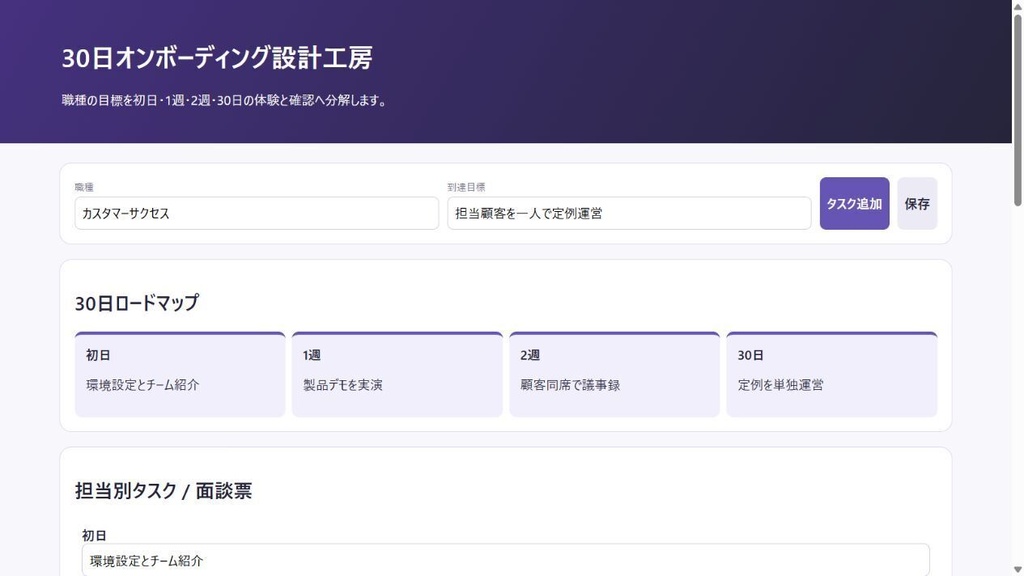This screenshot has width=1024, height=576.
Task: Click the 30日ロードマップ heading
Action: pos(136,303)
